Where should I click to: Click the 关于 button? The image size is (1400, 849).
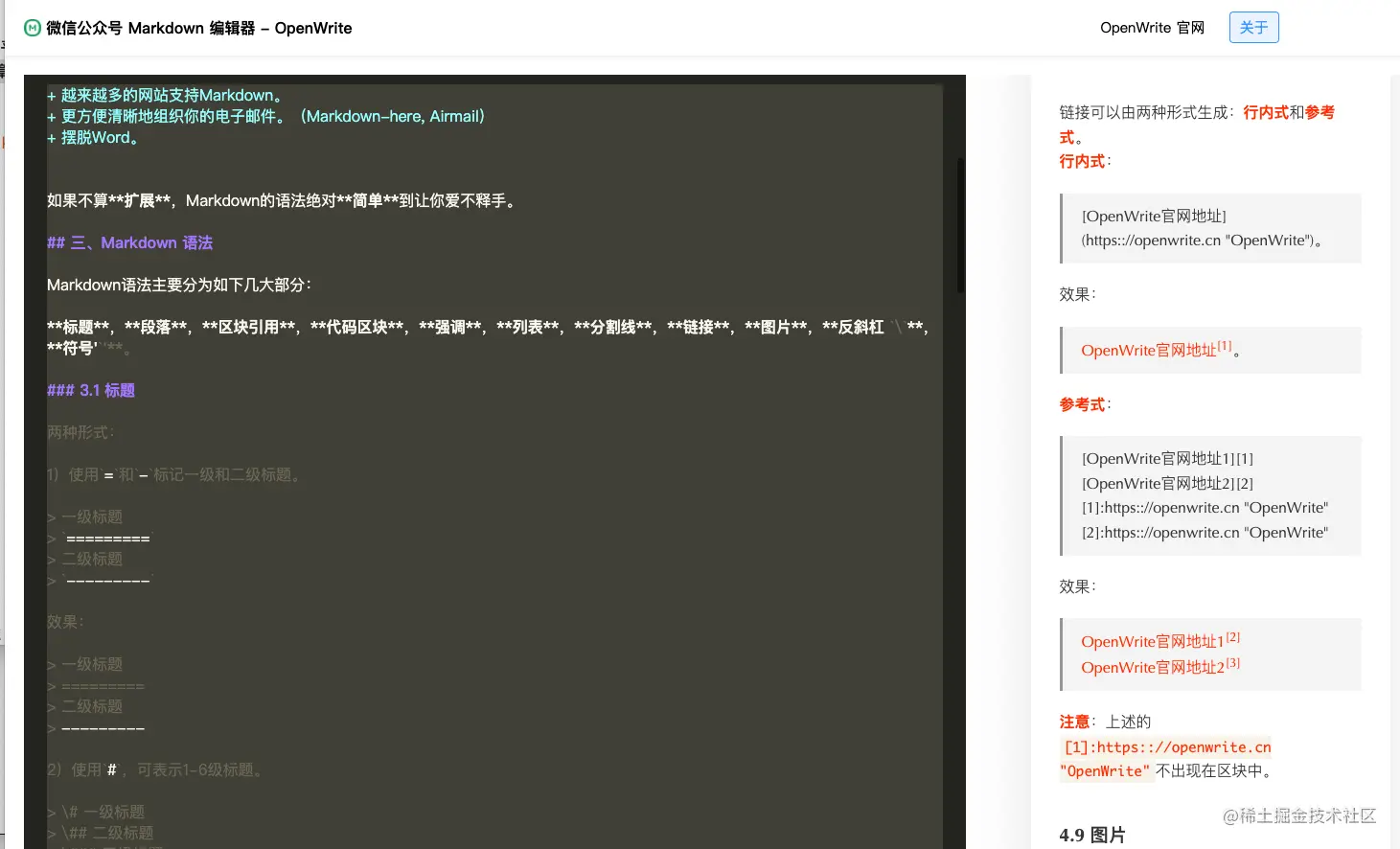[1253, 28]
